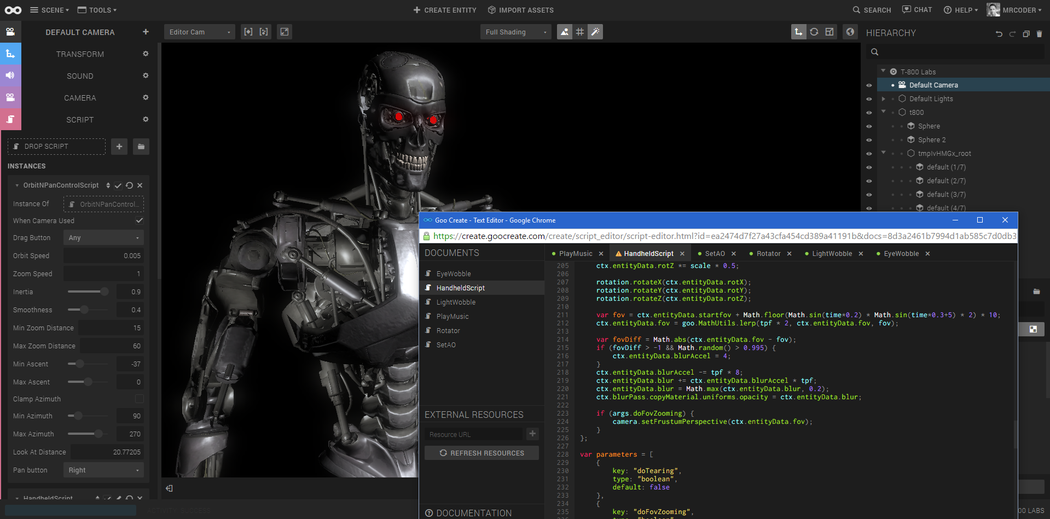The height and width of the screenshot is (519, 1050).
Task: Open the Editor Cam dropdown
Action: [199, 32]
